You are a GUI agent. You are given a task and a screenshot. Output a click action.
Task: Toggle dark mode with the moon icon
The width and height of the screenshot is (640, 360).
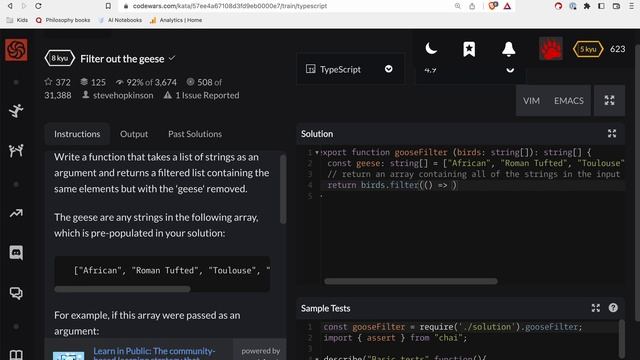(431, 49)
